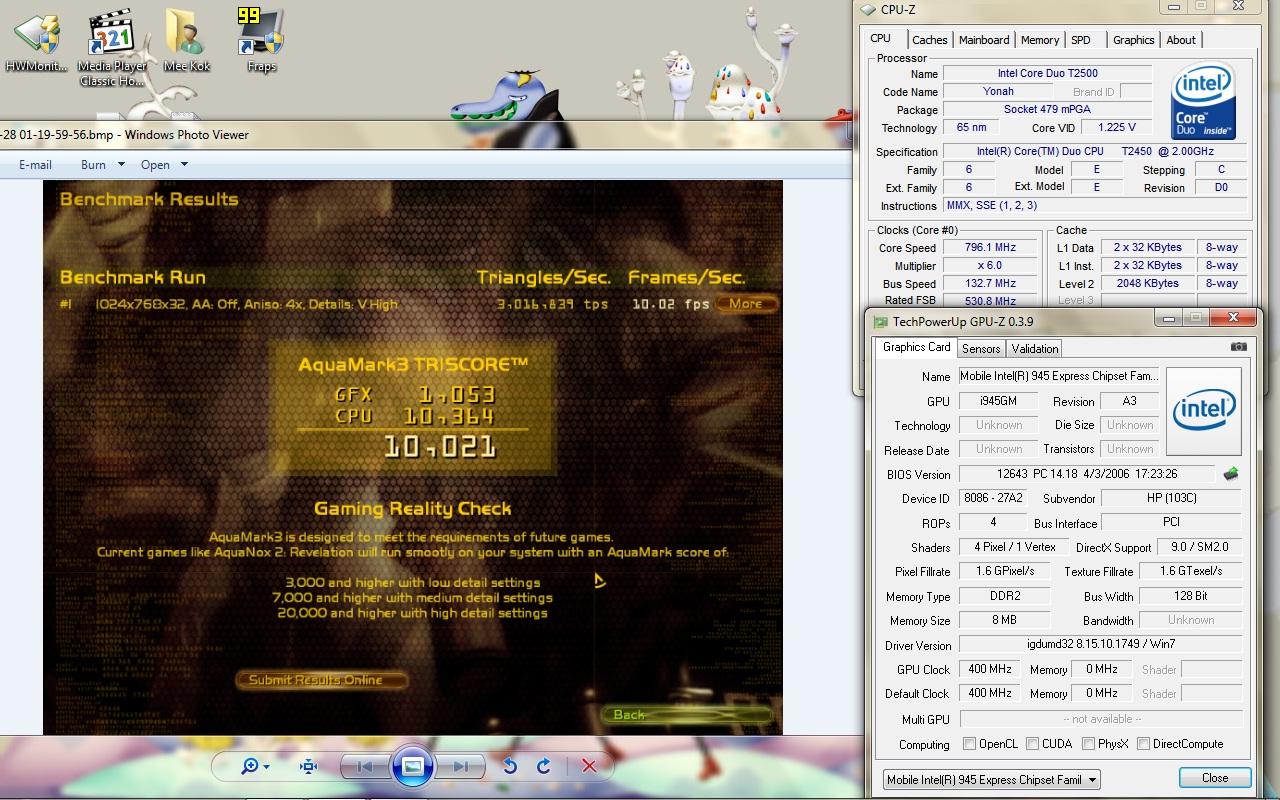The width and height of the screenshot is (1280, 800).
Task: Open the Burn dropdown arrow
Action: click(121, 165)
